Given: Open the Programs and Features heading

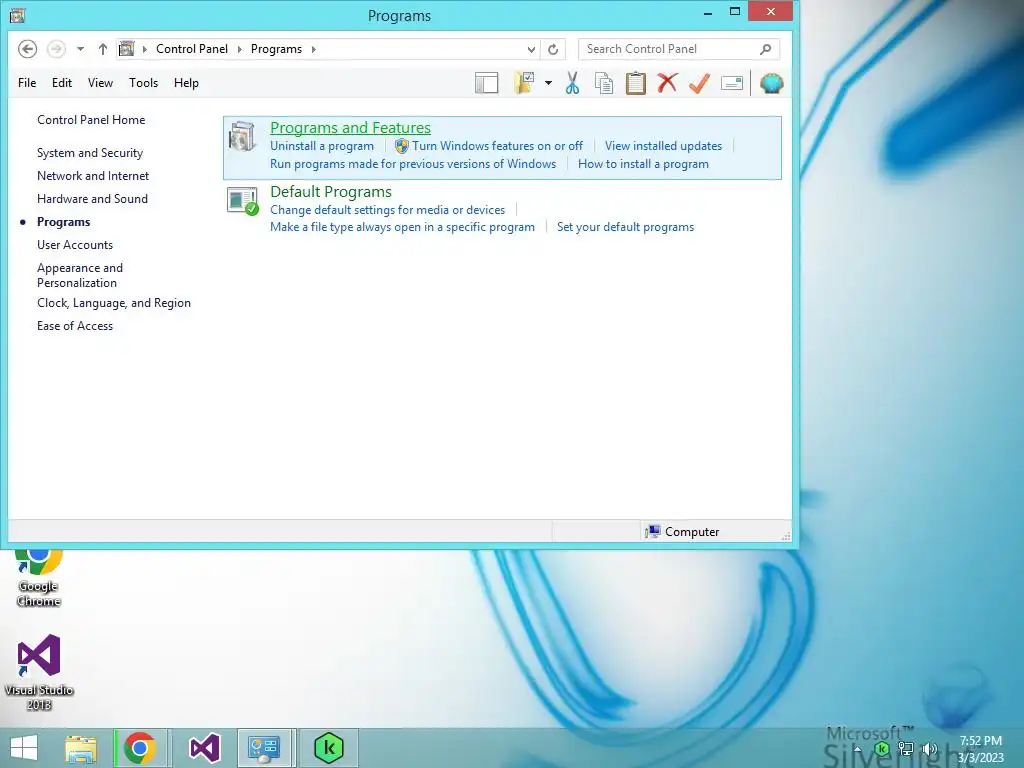Looking at the screenshot, I should click(x=350, y=127).
